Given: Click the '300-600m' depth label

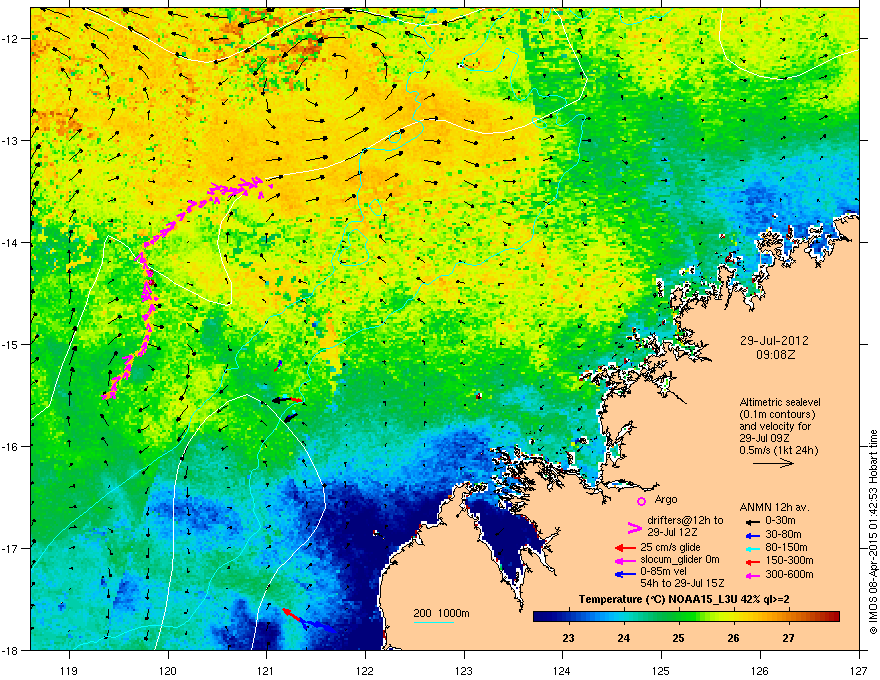Looking at the screenshot, I should 789,575.
